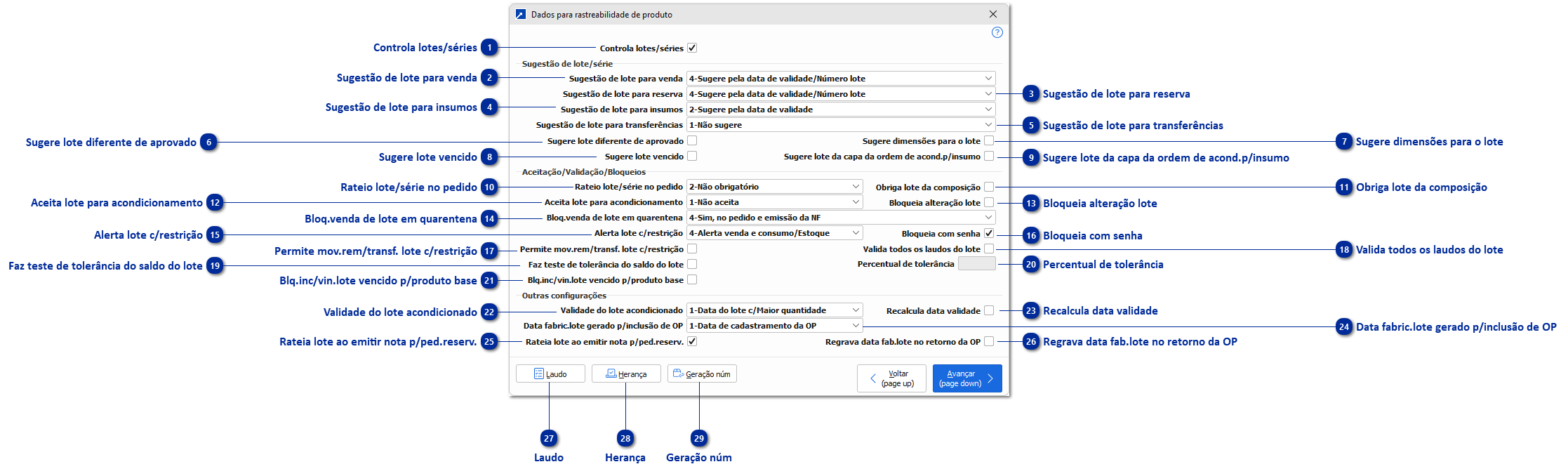
Task: Open Sugestão de lote para venda dropdown
Action: tap(841, 79)
